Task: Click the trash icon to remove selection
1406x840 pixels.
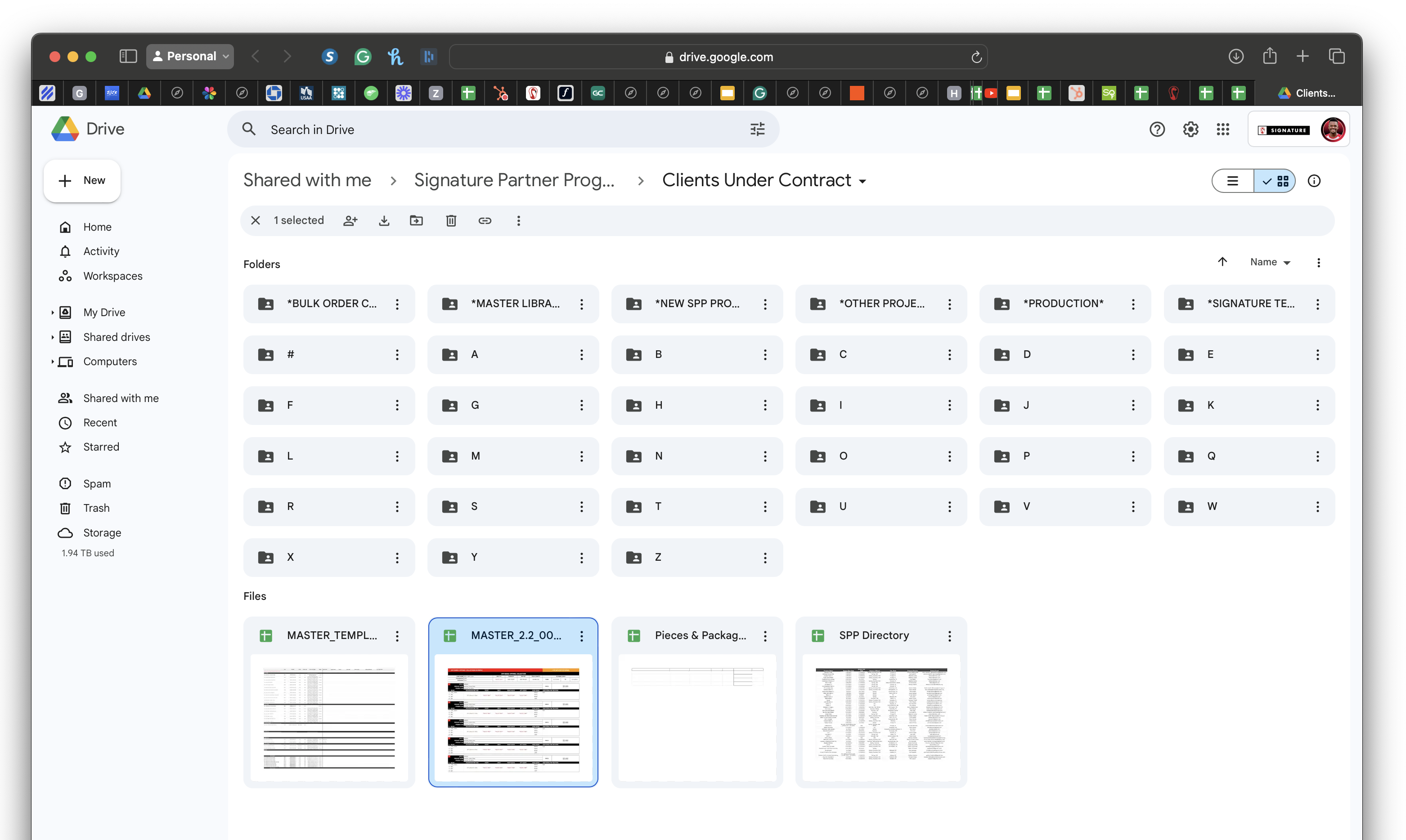Action: (x=451, y=221)
